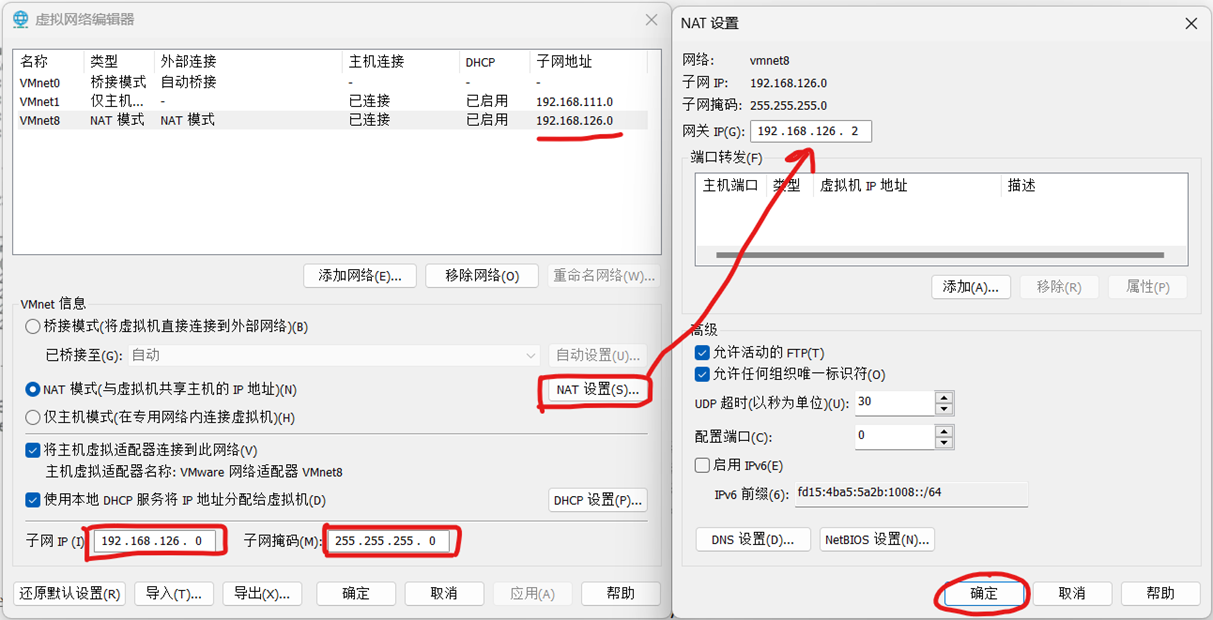The height and width of the screenshot is (620, 1213).
Task: Decrease UDP 超时 value with down arrow
Action: pyautogui.click(x=943, y=409)
